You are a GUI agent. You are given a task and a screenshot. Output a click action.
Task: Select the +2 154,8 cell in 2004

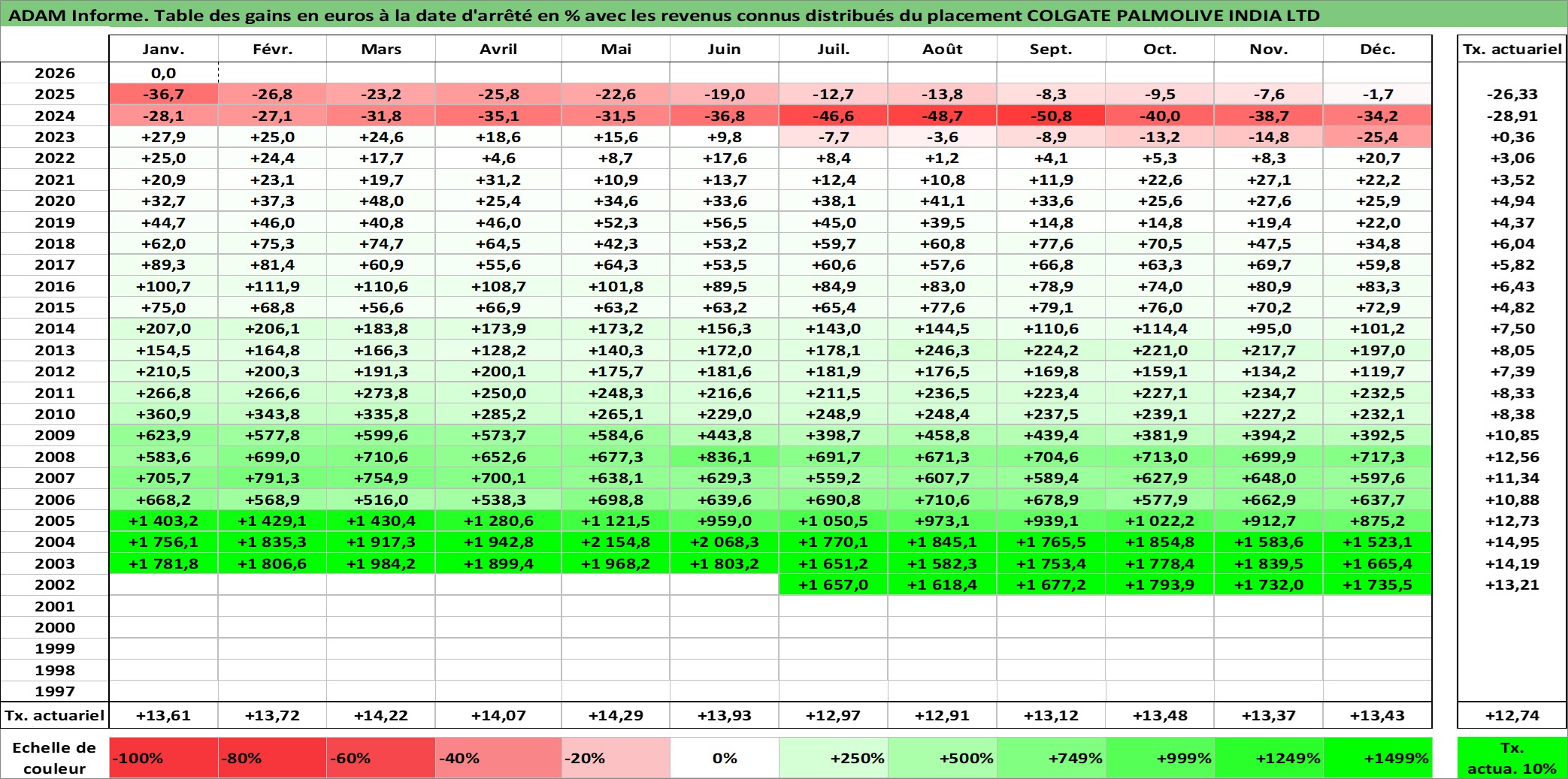616,542
